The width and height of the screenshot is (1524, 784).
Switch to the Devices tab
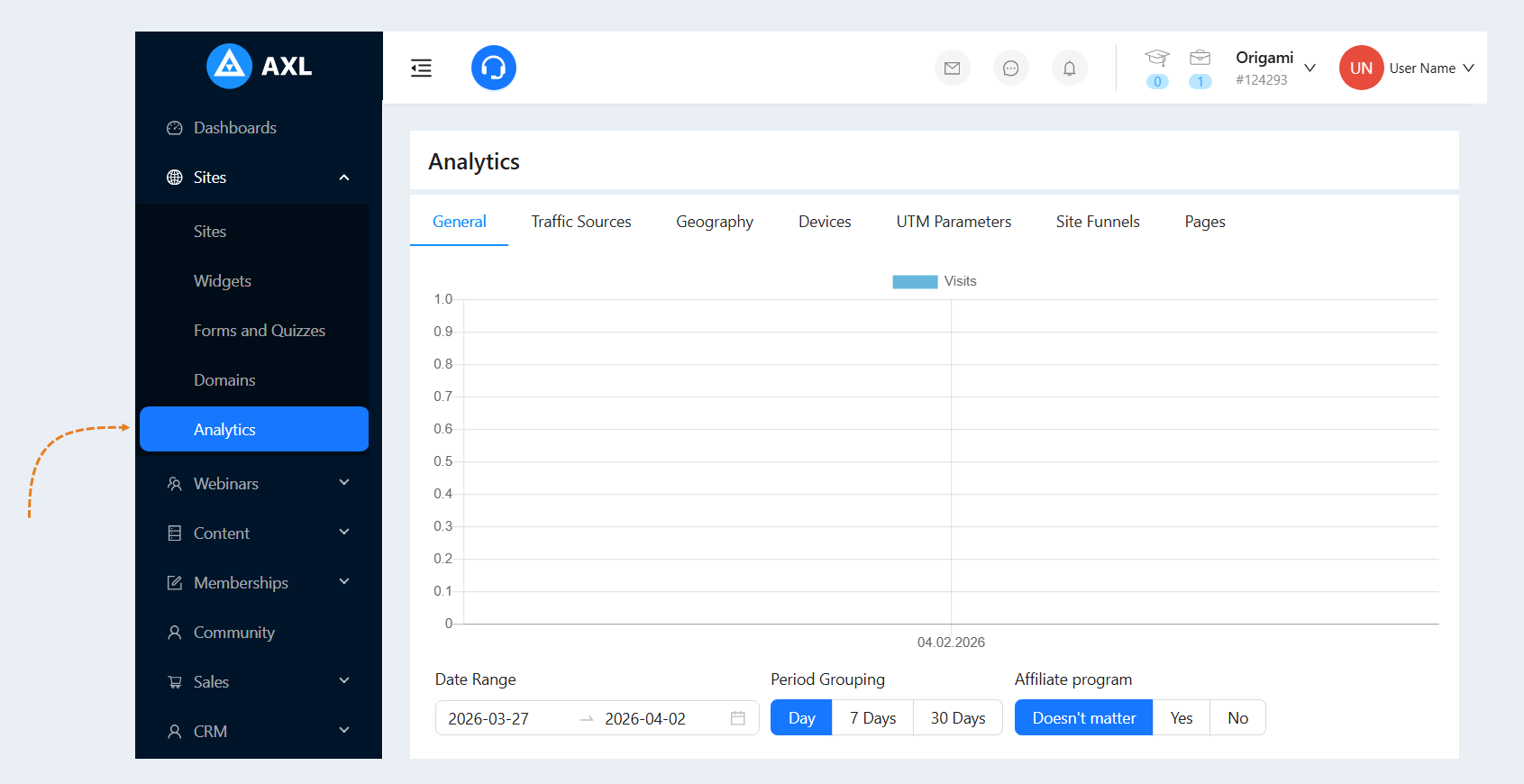[x=825, y=222]
